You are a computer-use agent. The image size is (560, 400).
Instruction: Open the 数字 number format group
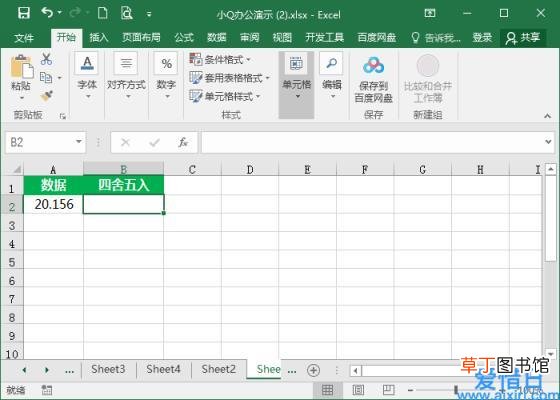click(x=166, y=77)
